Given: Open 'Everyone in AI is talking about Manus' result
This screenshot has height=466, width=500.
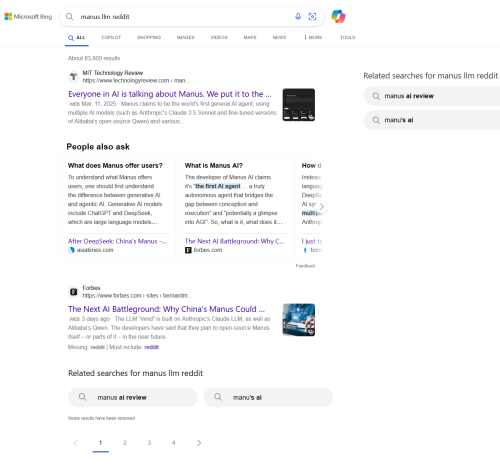Looking at the screenshot, I should point(170,94).
